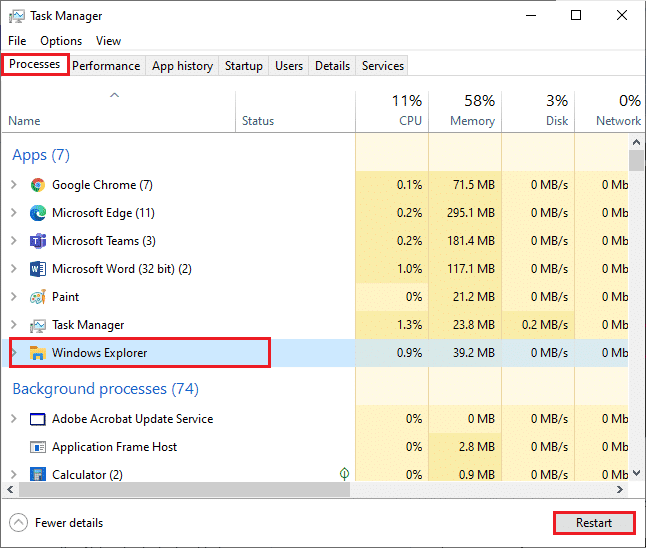Click the vertical scrollbar down arrow
Screen dimensions: 646x548
(637, 473)
